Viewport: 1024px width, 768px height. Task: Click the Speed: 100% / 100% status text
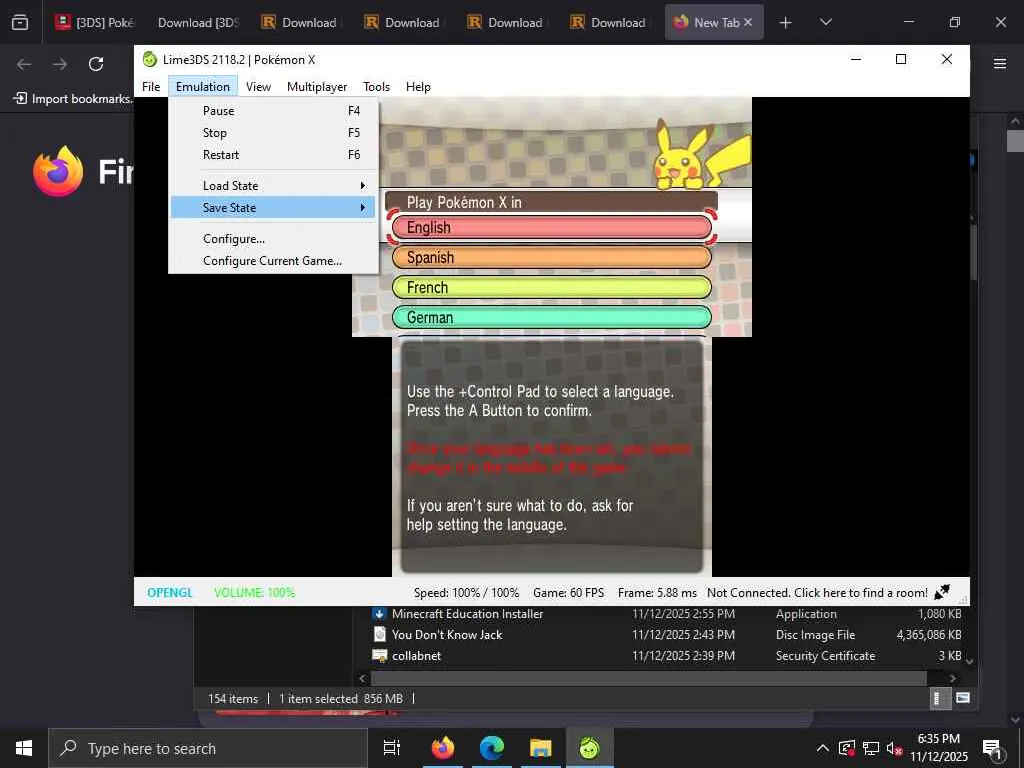tap(466, 593)
